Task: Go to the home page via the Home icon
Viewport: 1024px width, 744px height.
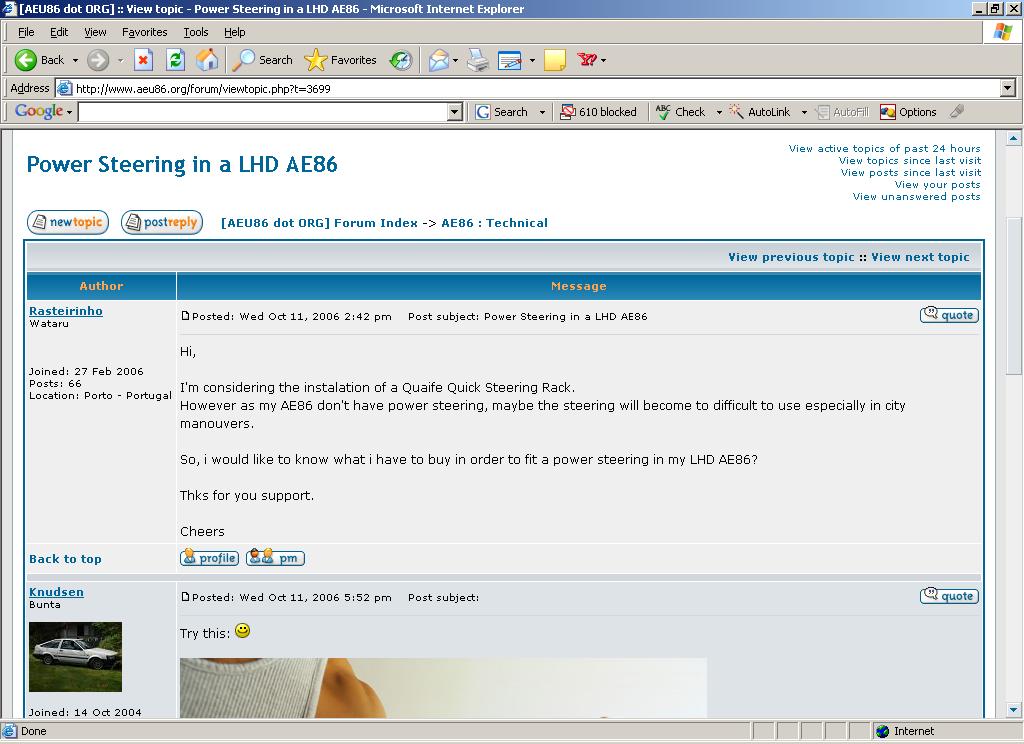Action: [207, 60]
